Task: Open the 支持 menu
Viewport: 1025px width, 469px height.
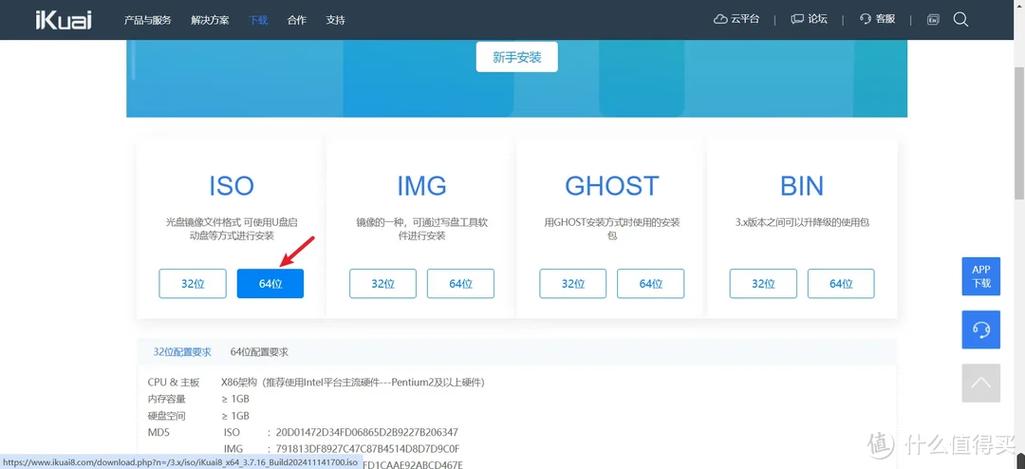Action: (x=335, y=20)
